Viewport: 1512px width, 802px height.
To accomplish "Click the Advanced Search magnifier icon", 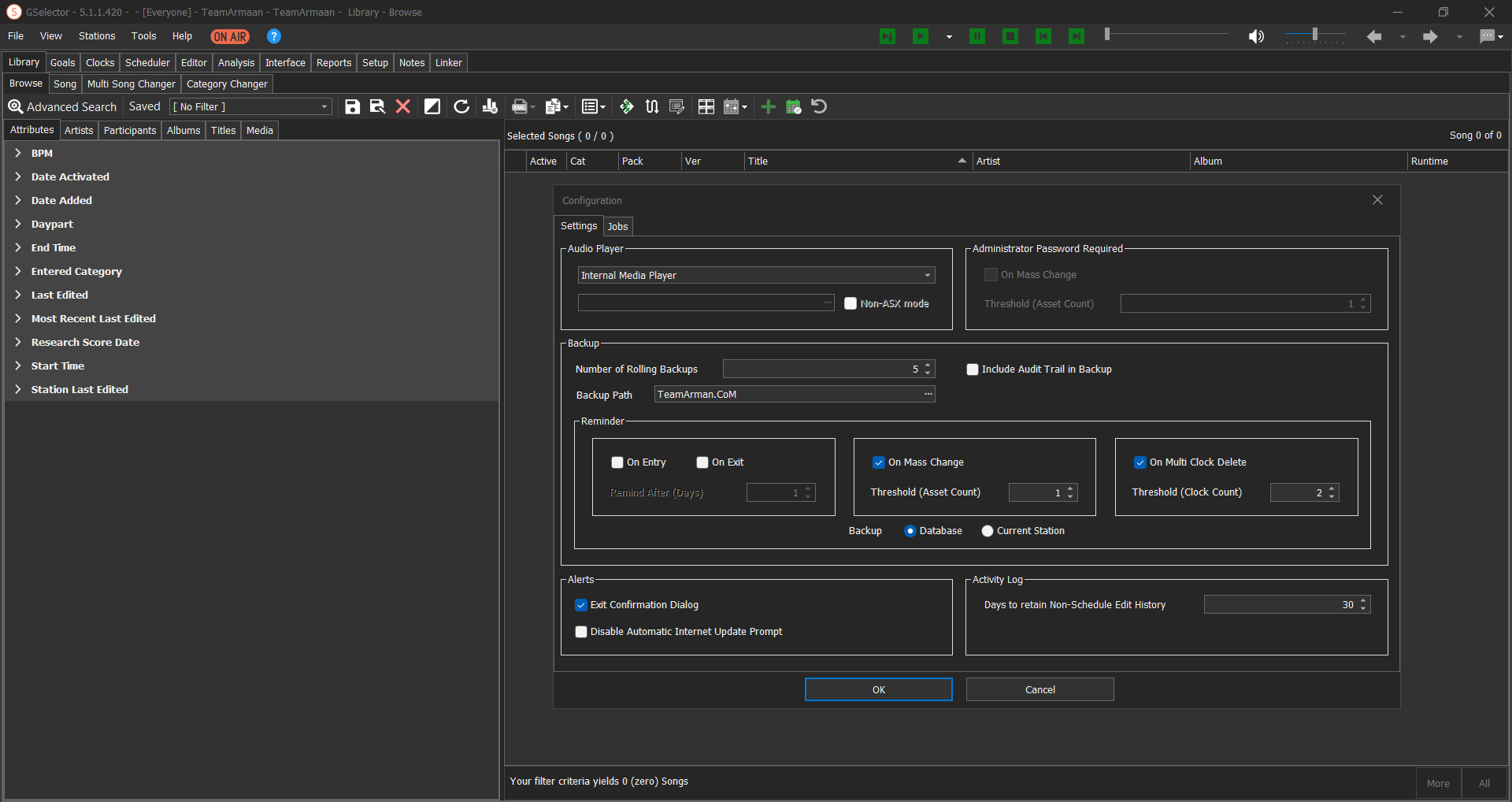I will point(15,106).
